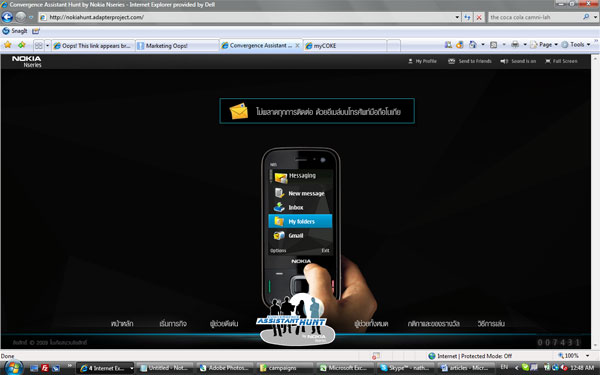Select Gmail on the phone menu
Screen dimensions: 600x375
click(x=300, y=235)
